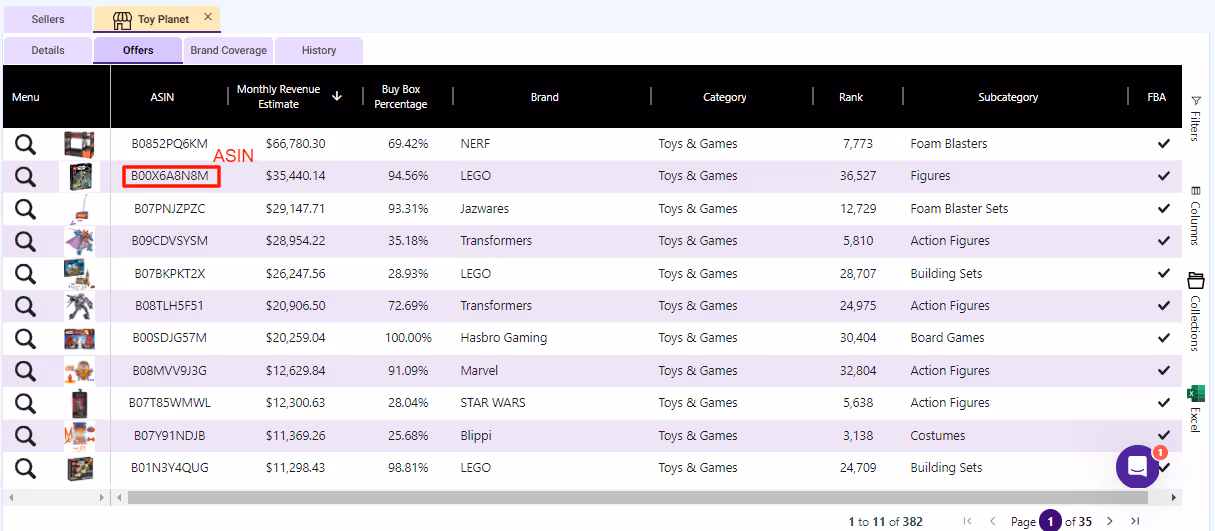Open the chat support bubble
Image resolution: width=1215 pixels, height=531 pixels.
(1137, 466)
